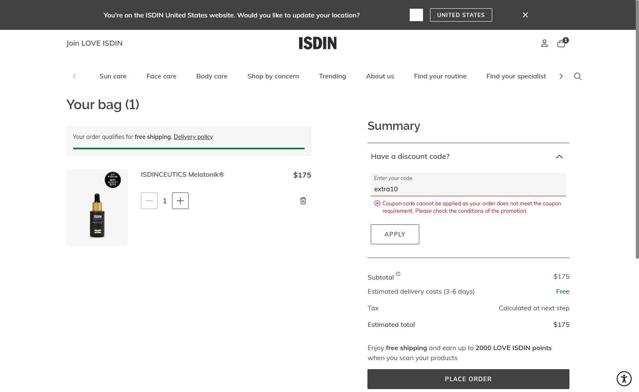The width and height of the screenshot is (639, 392).
Task: Open ISDINCEUTICS Melatonik product name
Action: 182,174
